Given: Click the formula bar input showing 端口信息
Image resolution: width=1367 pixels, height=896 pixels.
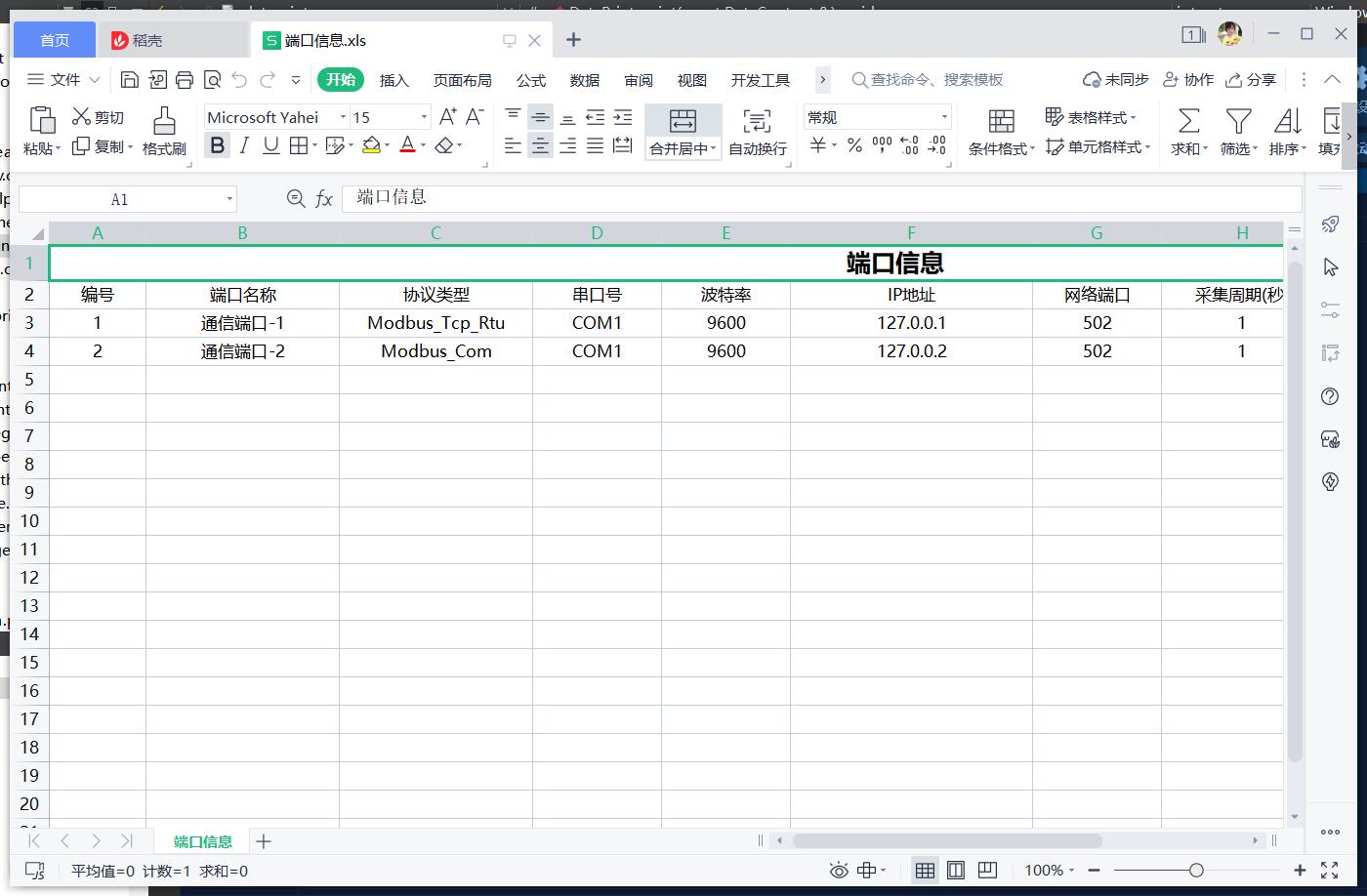Looking at the screenshot, I should click(x=820, y=198).
